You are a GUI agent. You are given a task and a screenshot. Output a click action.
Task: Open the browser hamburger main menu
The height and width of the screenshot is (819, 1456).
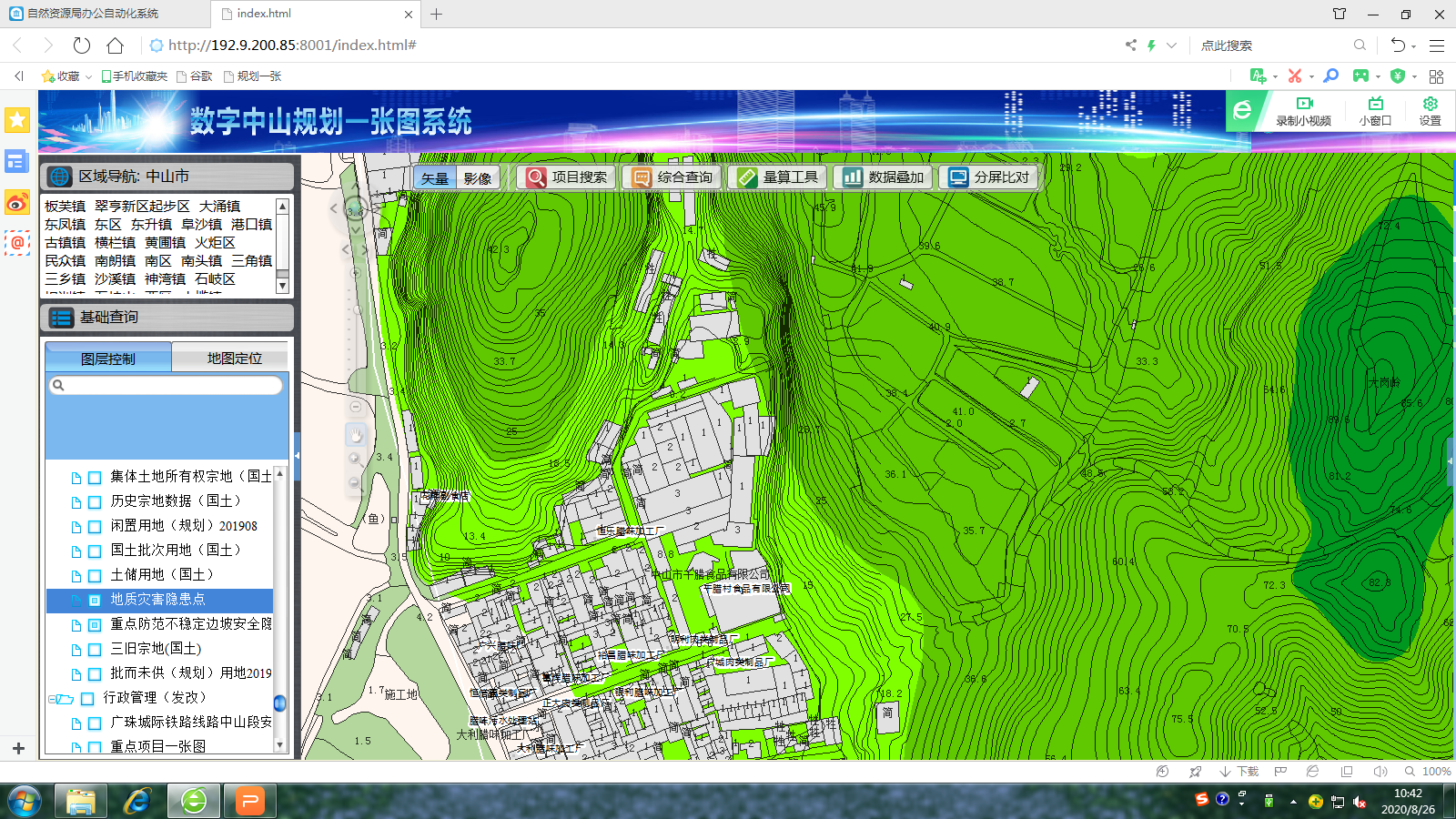point(1437,45)
